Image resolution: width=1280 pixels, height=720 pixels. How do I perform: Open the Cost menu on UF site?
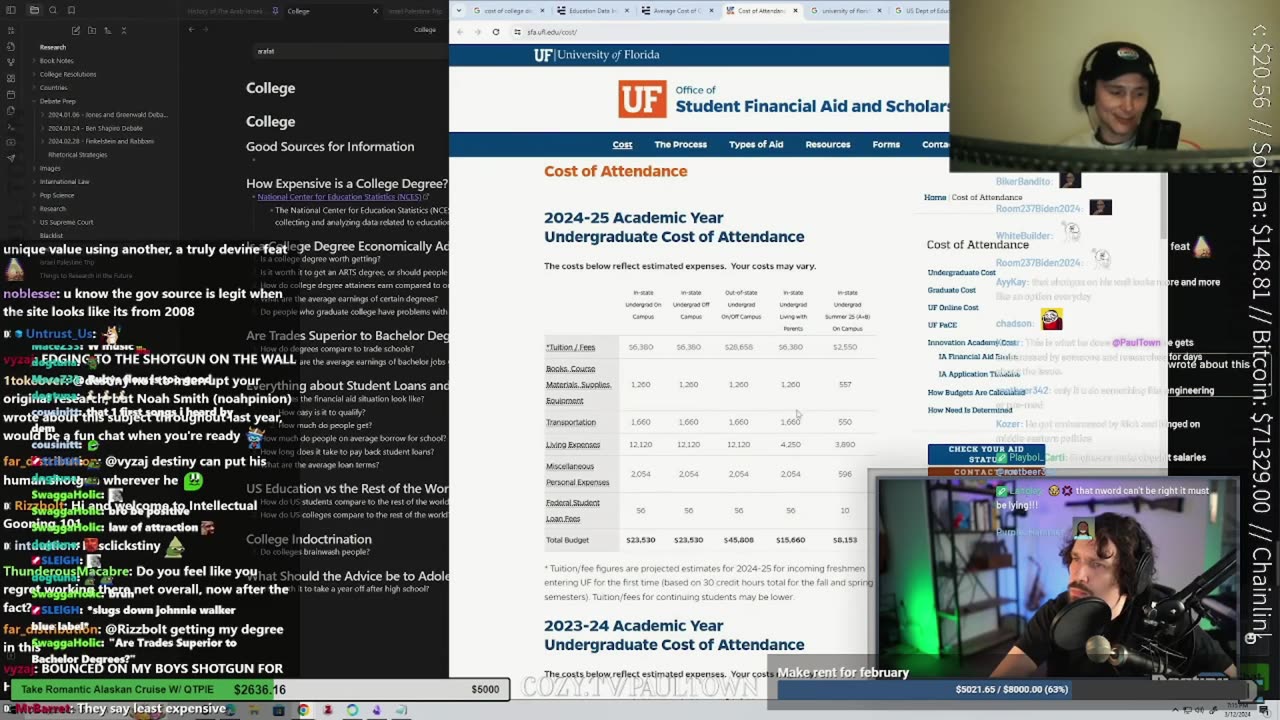[622, 144]
